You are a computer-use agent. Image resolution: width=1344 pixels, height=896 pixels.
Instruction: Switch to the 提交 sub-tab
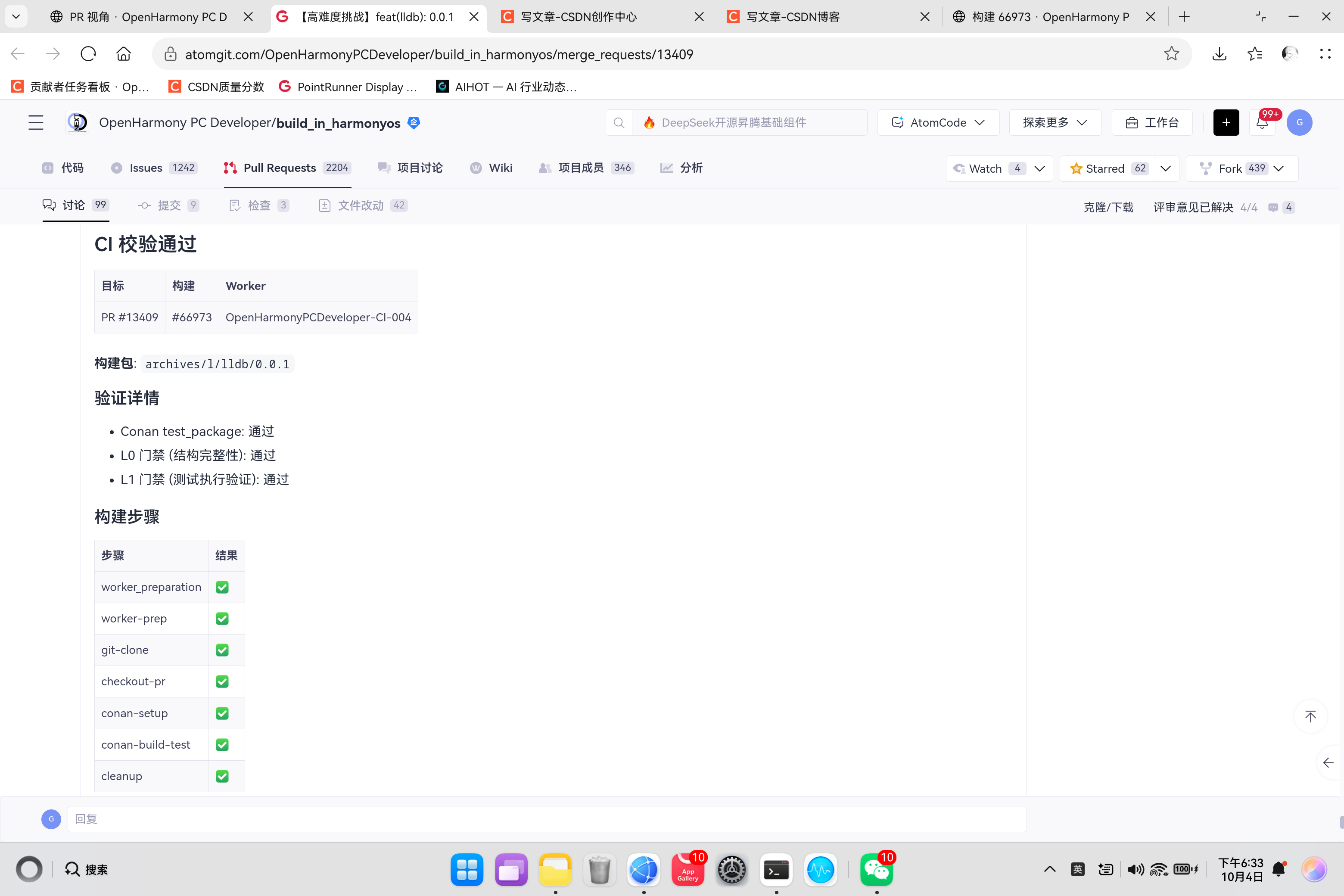pyautogui.click(x=168, y=205)
